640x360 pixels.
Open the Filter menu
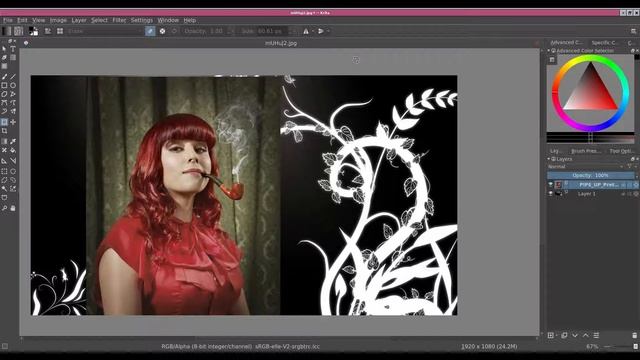click(119, 20)
